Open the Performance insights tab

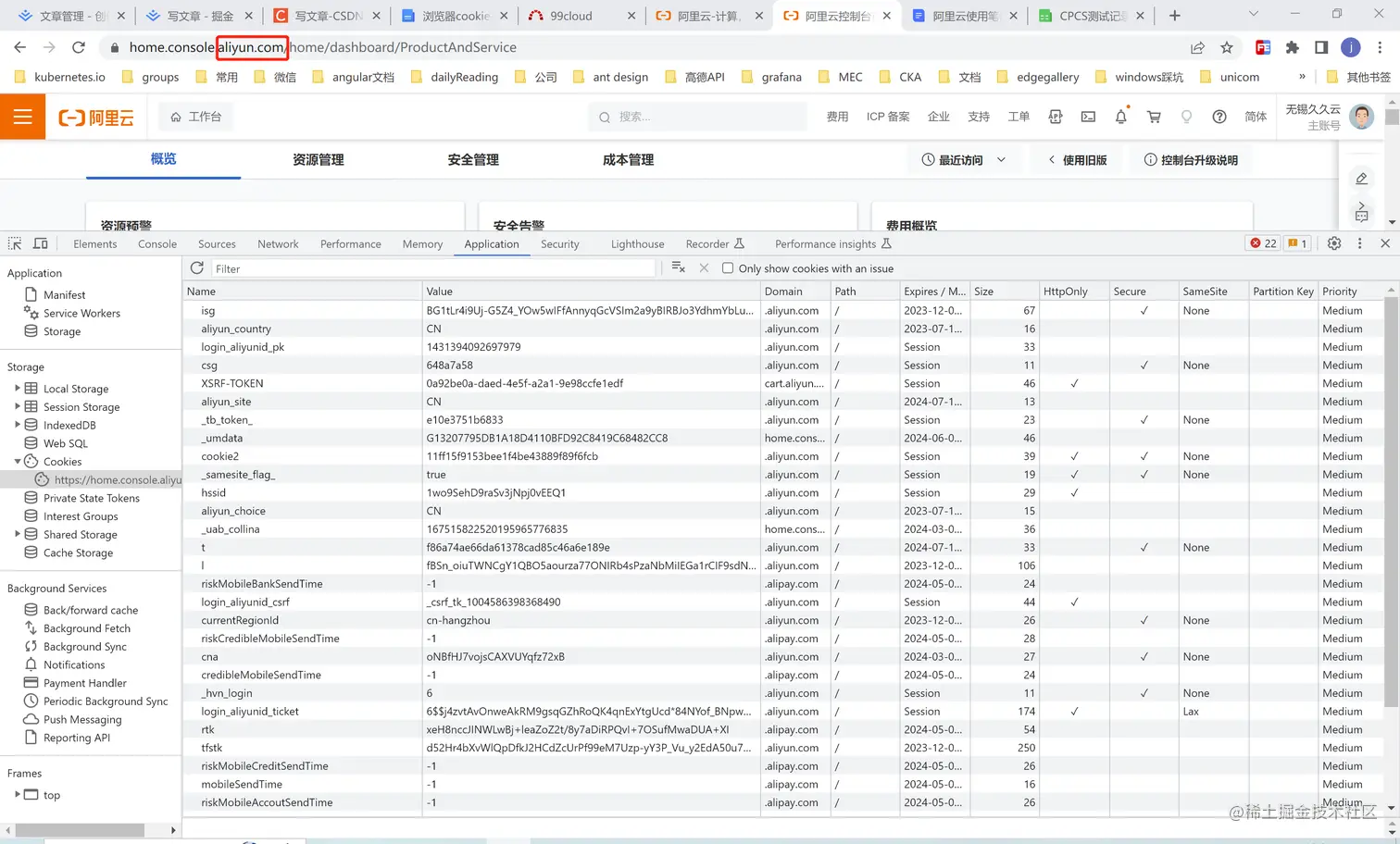pos(832,244)
